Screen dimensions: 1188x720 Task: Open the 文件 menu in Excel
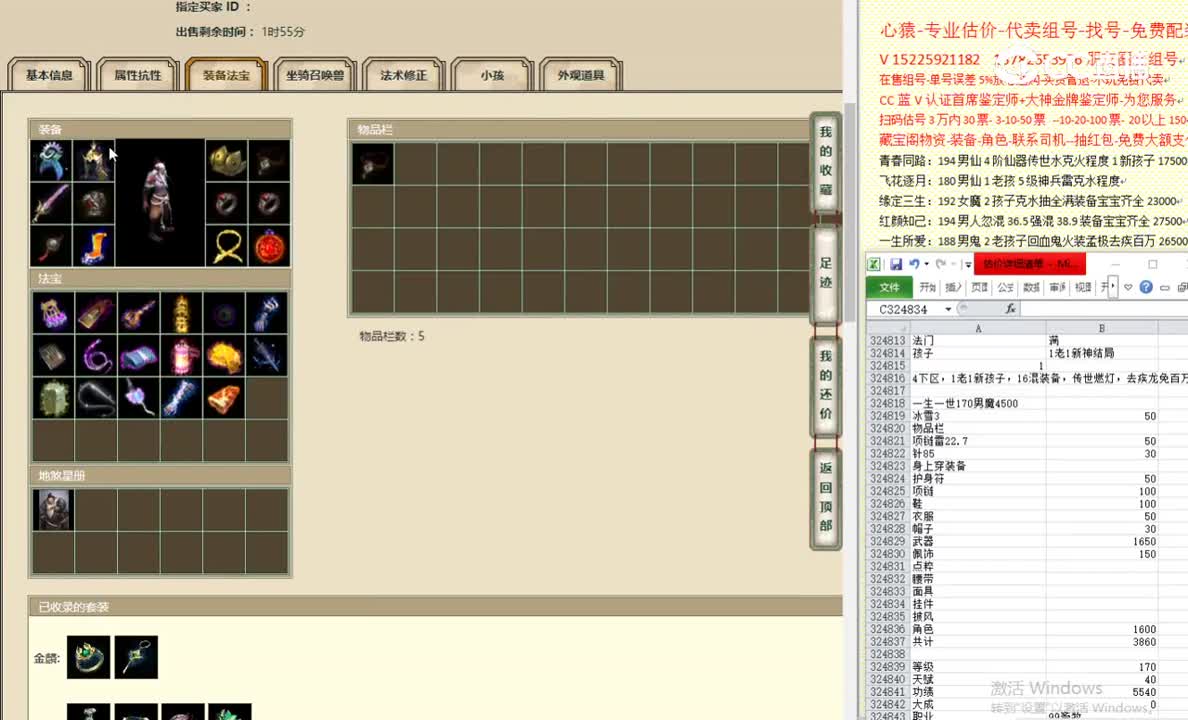889,288
